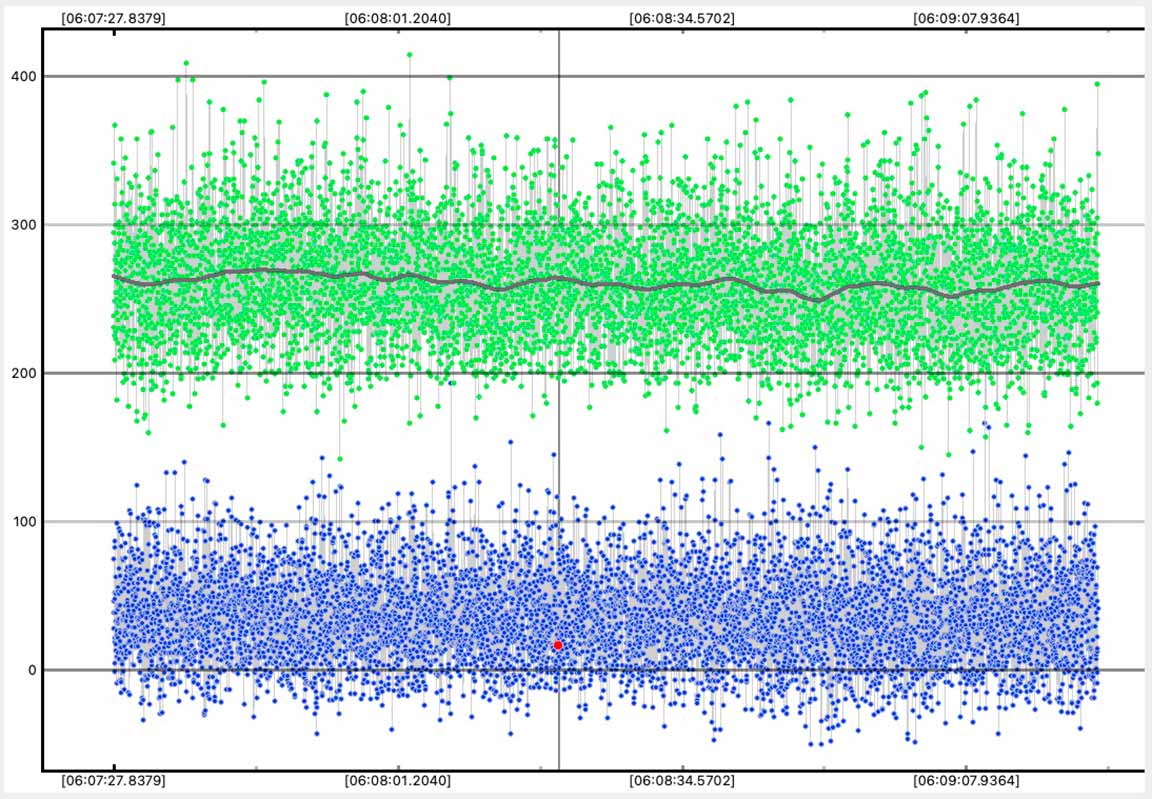Pick the rightmost green point near 400
The width and height of the screenshot is (1152, 799).
[1097, 84]
